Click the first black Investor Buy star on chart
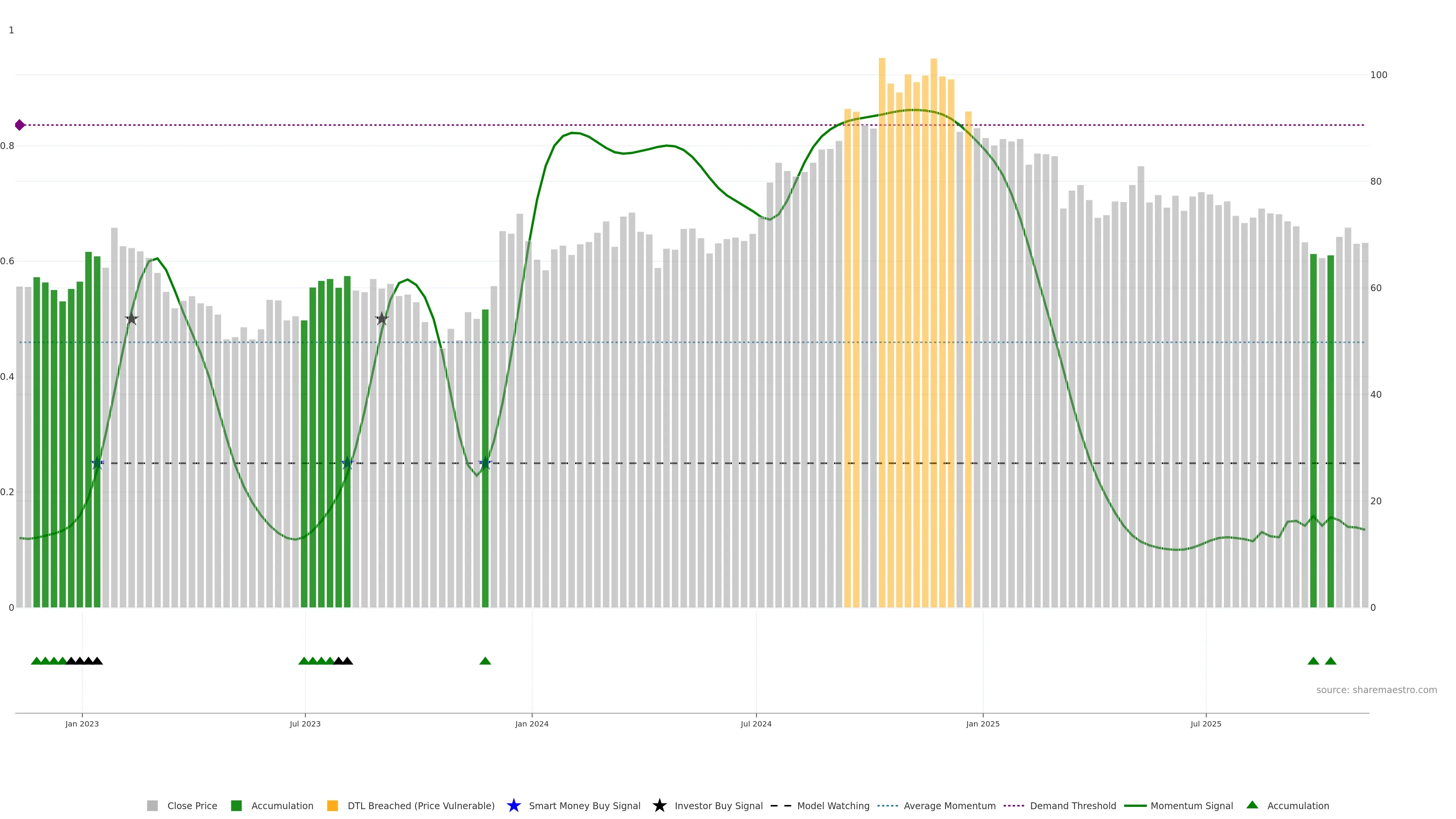The width and height of the screenshot is (1456, 819). (x=131, y=319)
